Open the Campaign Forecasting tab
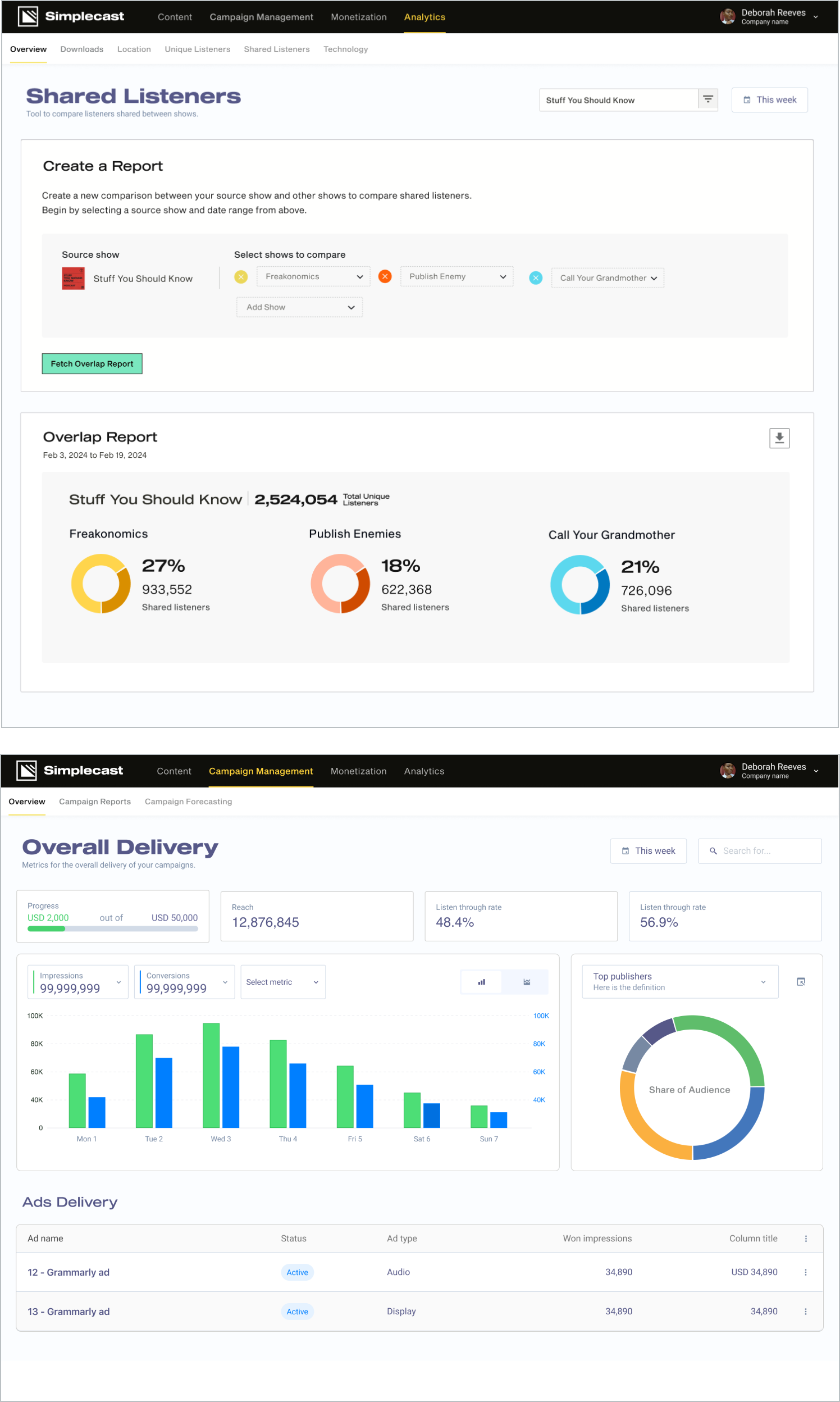Image resolution: width=840 pixels, height=1402 pixels. pos(189,801)
